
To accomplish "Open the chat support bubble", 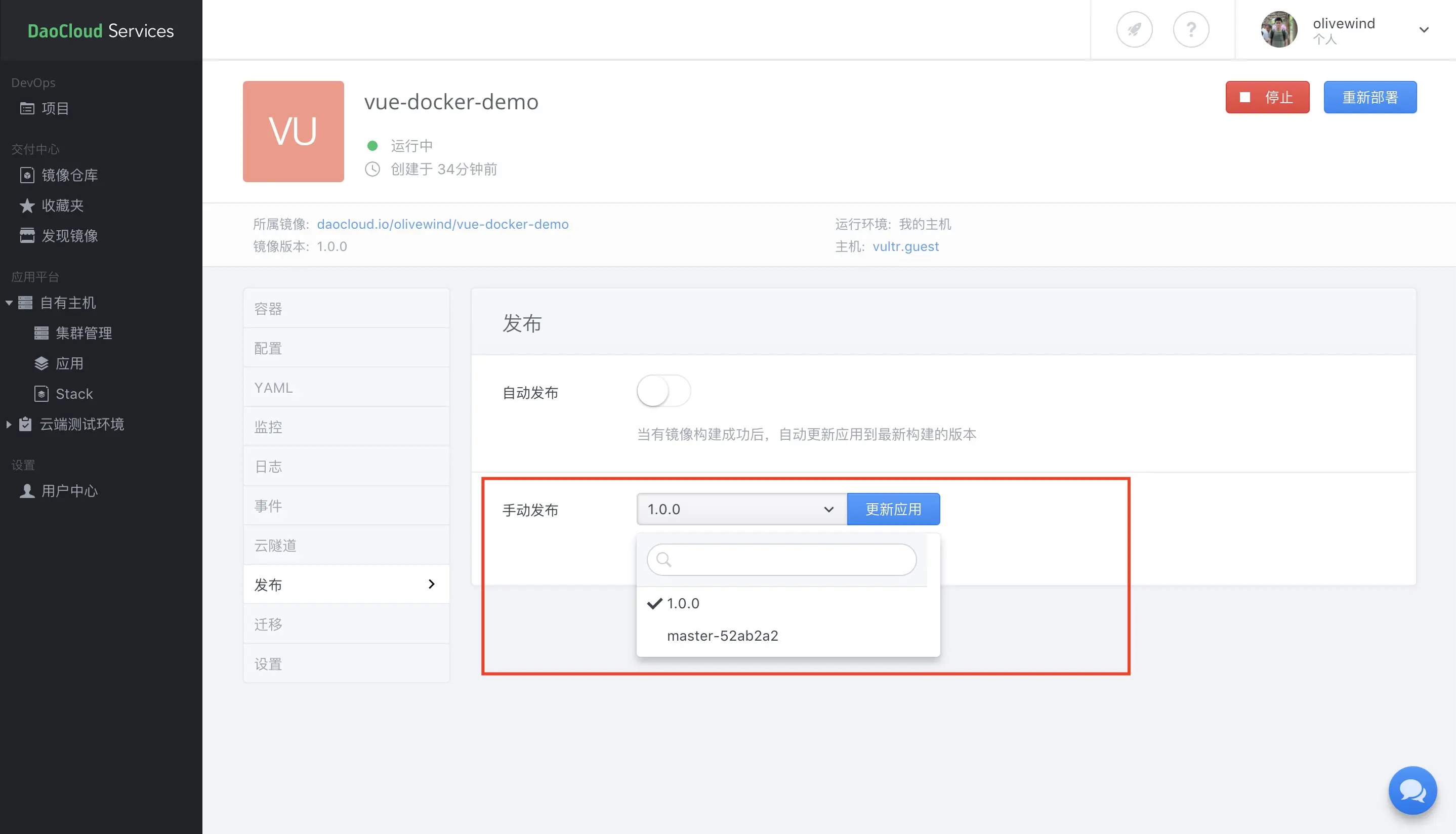I will click(x=1412, y=790).
